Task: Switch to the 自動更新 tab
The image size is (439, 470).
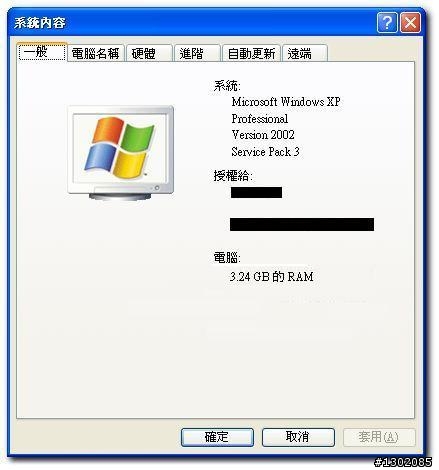Action: 251,53
